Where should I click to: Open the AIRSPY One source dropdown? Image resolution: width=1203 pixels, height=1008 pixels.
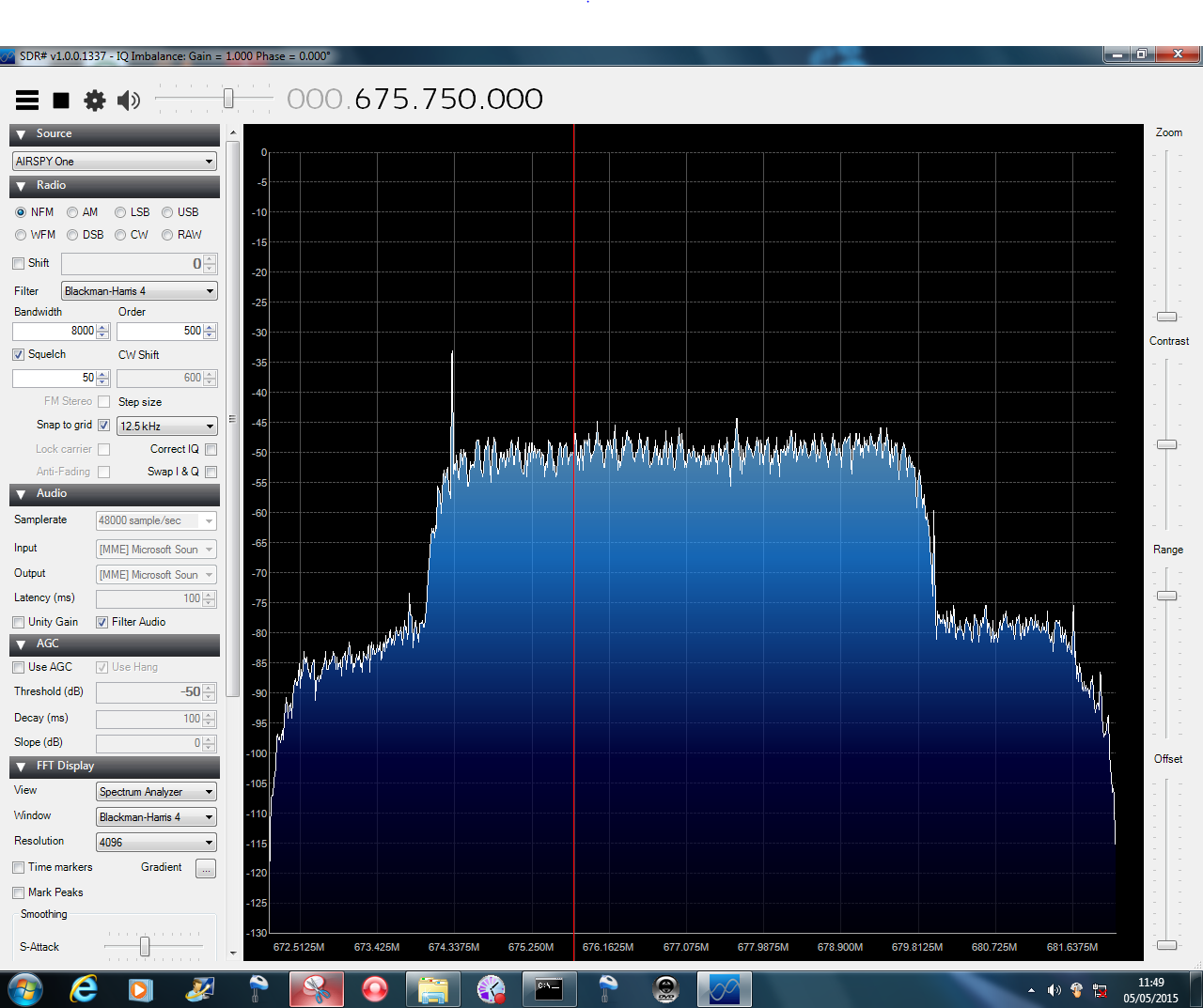(x=115, y=162)
